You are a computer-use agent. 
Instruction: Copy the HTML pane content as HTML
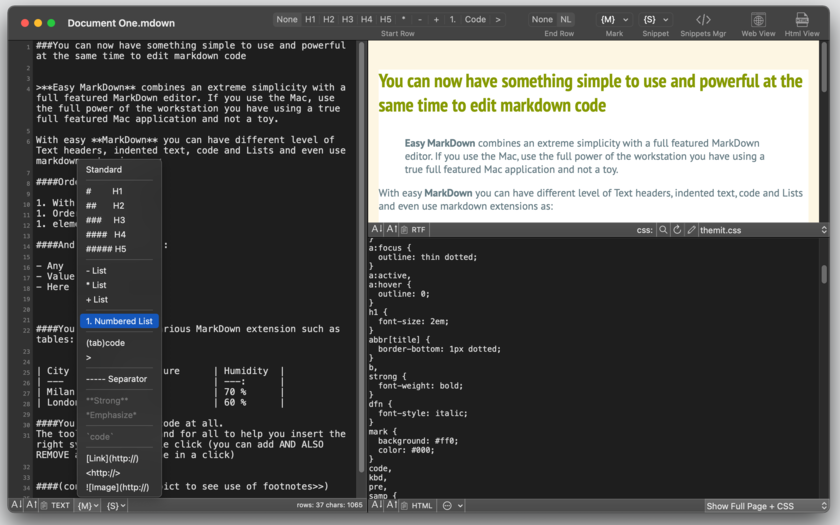417,505
